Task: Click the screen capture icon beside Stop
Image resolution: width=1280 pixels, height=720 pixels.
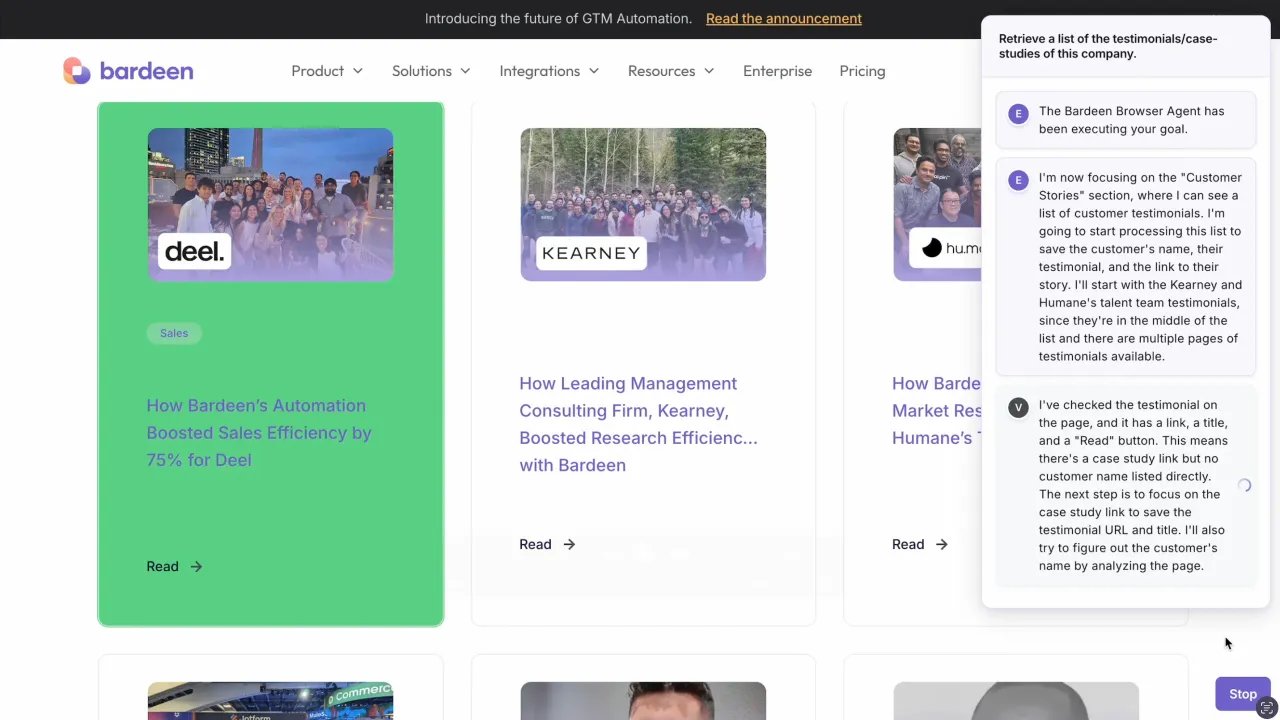Action: click(x=1267, y=707)
